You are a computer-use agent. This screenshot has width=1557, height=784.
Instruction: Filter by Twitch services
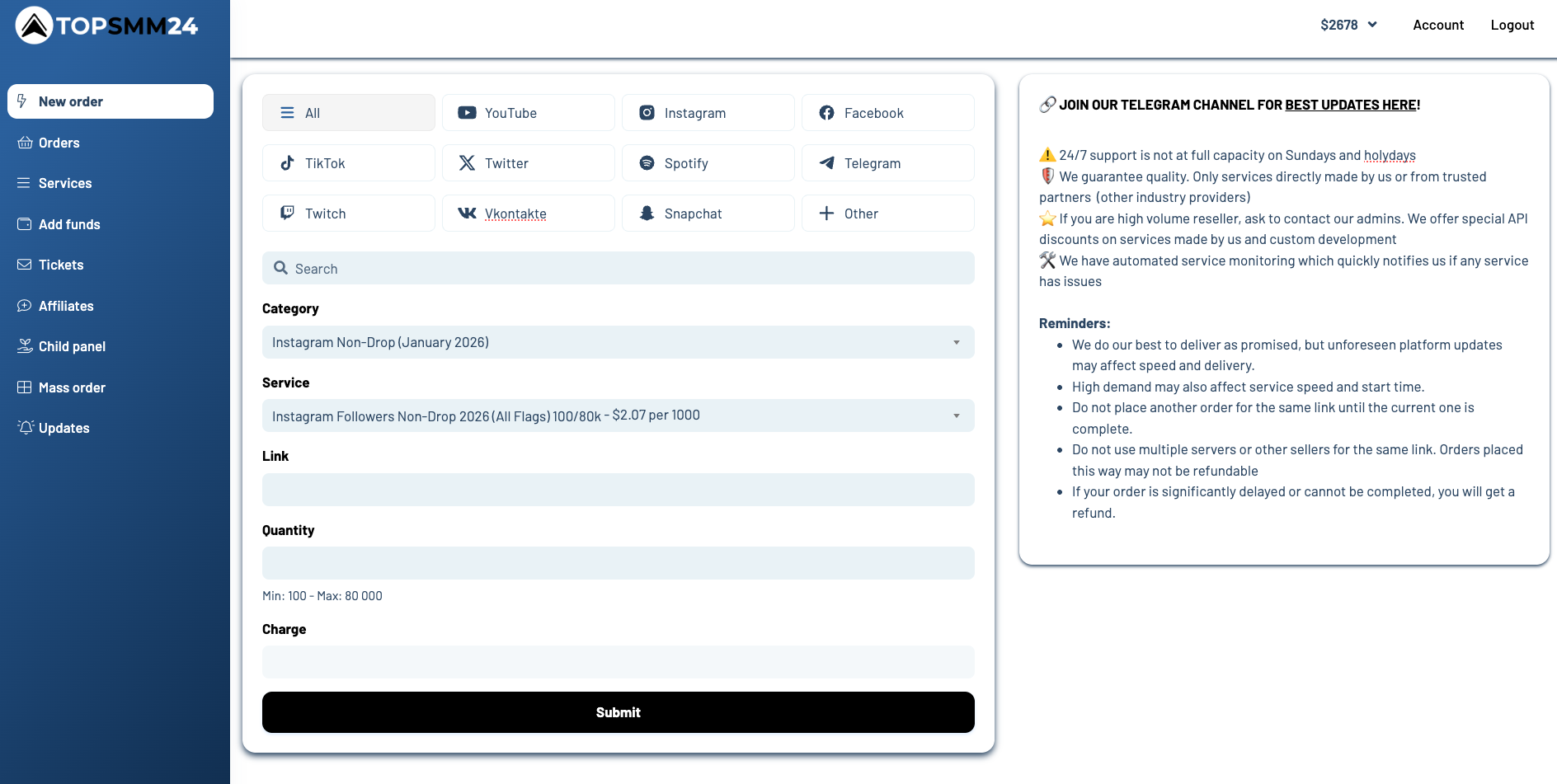(348, 214)
